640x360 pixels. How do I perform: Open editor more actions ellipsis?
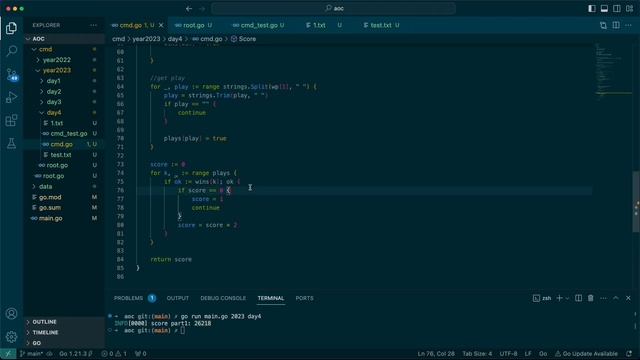(x=629, y=25)
